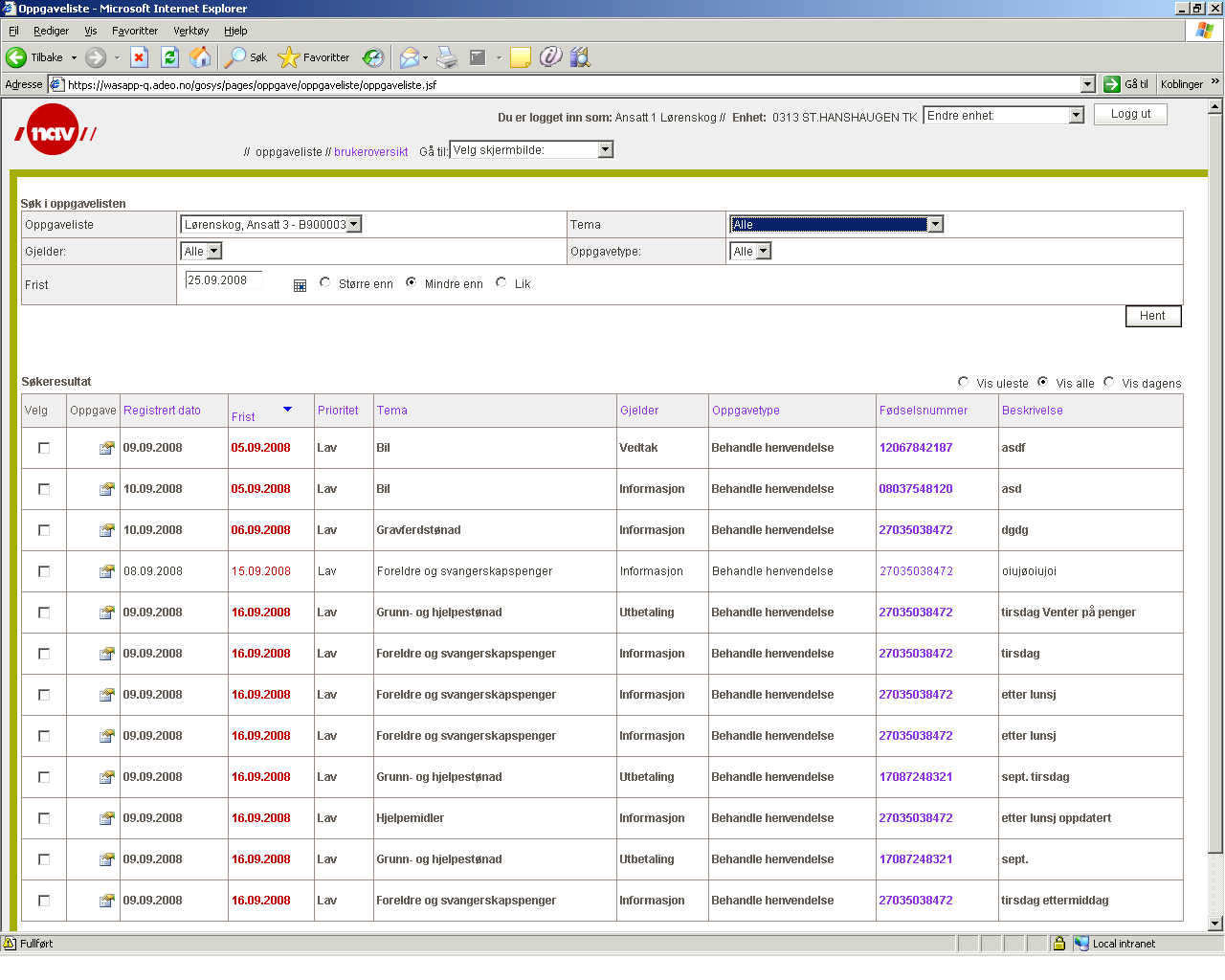Open the brukeroversikt link

point(371,152)
